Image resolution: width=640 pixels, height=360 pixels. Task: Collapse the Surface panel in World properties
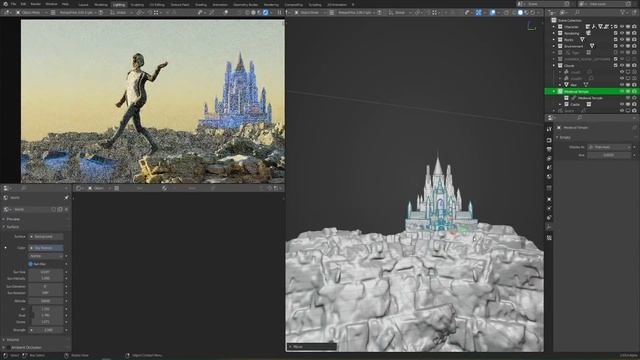(12, 227)
